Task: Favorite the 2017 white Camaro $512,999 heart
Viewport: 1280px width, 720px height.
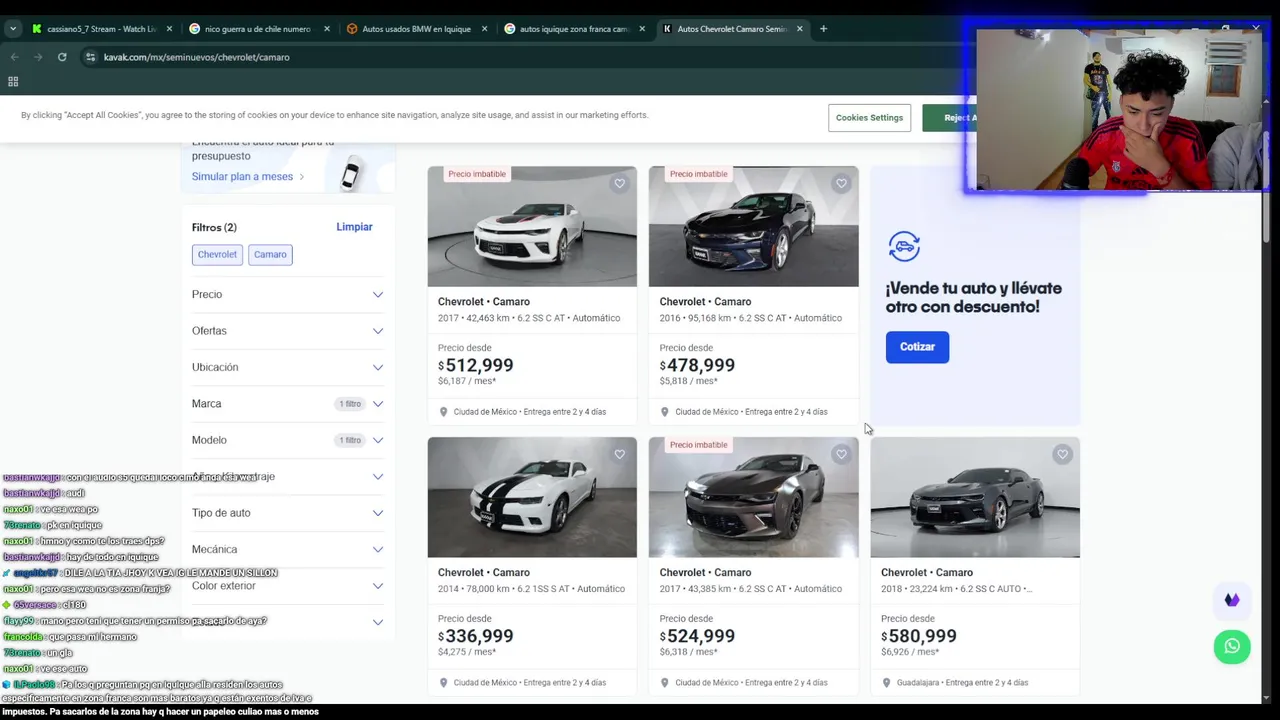Action: [619, 183]
